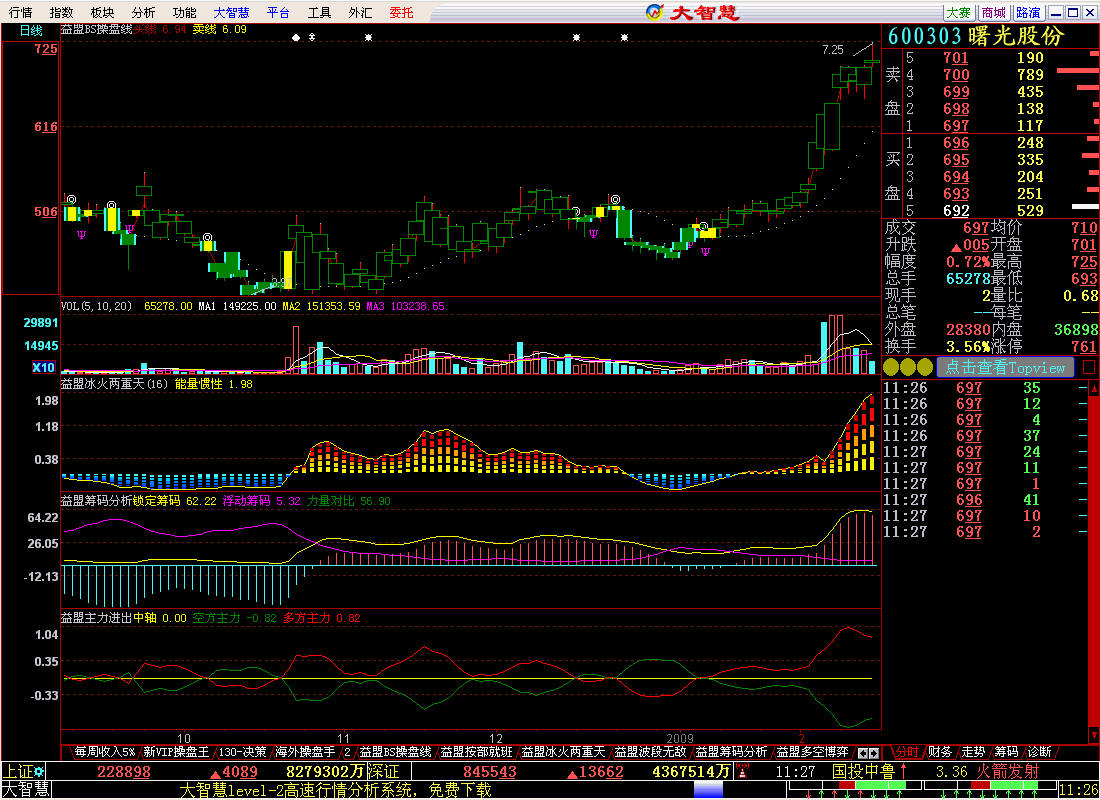
Task: Click the 日线 daily period label
Action: [x=31, y=31]
